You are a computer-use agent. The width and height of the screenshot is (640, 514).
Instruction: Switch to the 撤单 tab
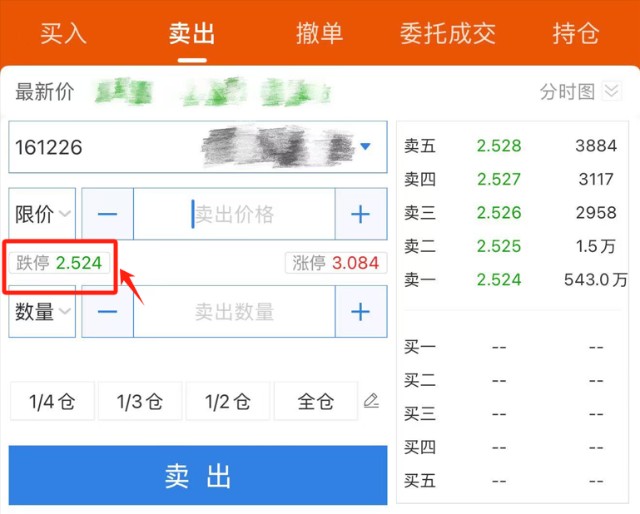click(x=320, y=33)
